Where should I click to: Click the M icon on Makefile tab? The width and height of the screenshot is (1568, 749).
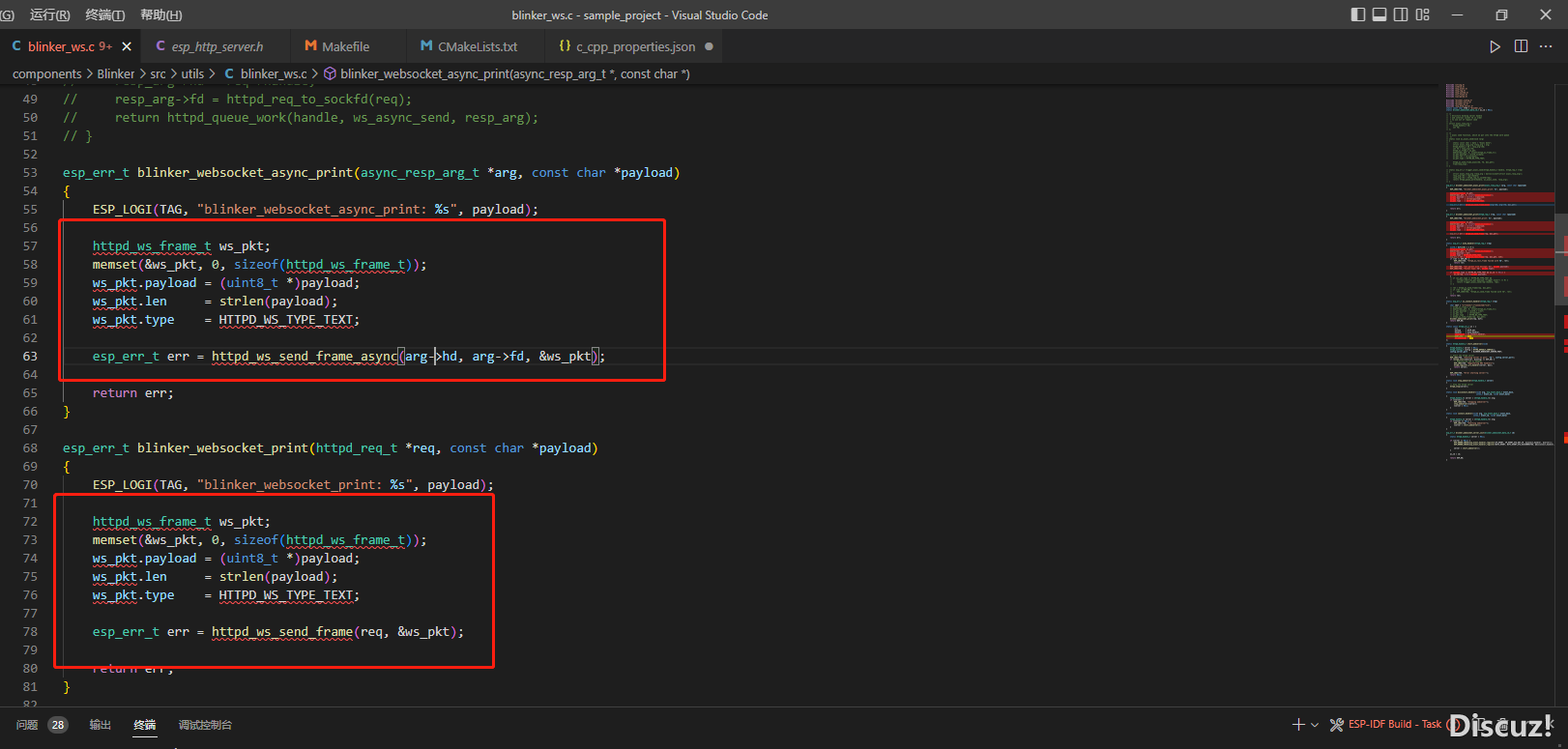pyautogui.click(x=310, y=46)
